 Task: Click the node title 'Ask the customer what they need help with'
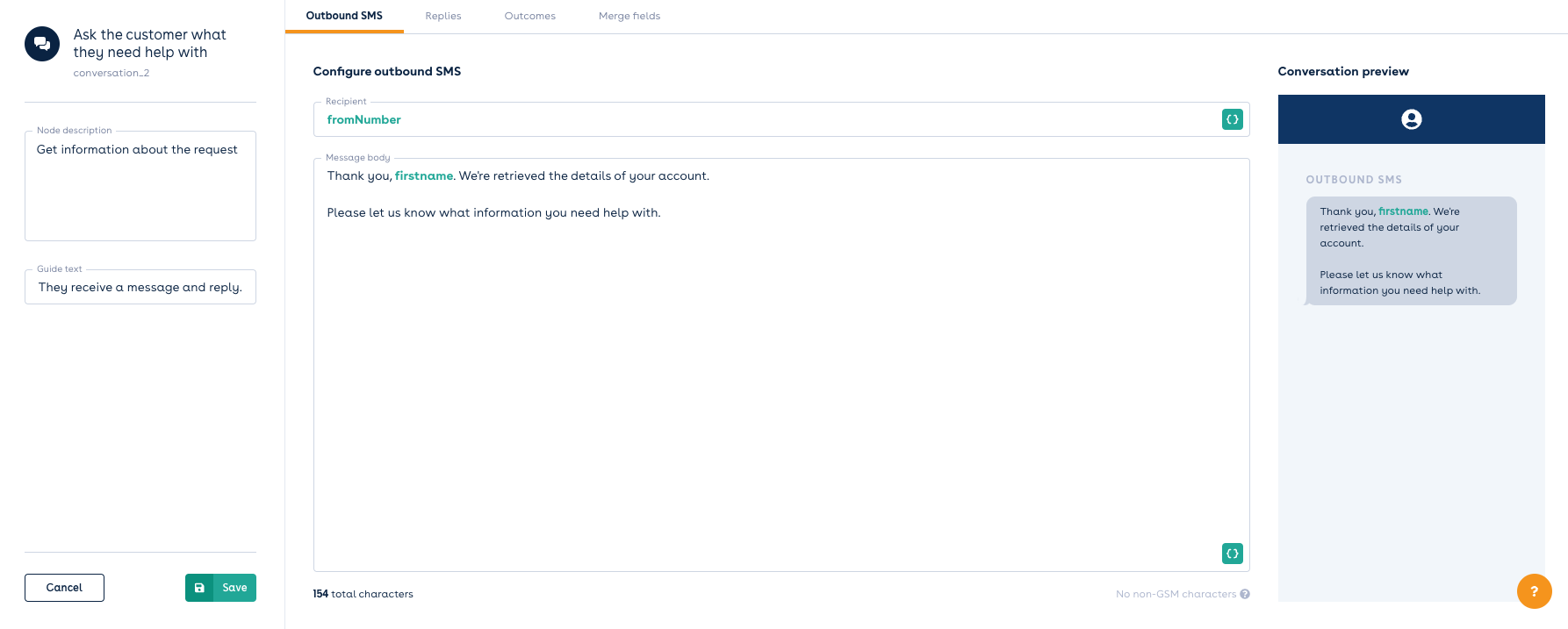[150, 43]
